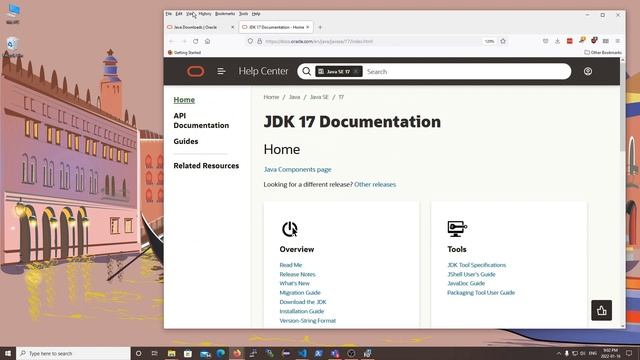The image size is (640, 360).
Task: Select JDK 17 Documentation tab
Action: (x=276, y=27)
